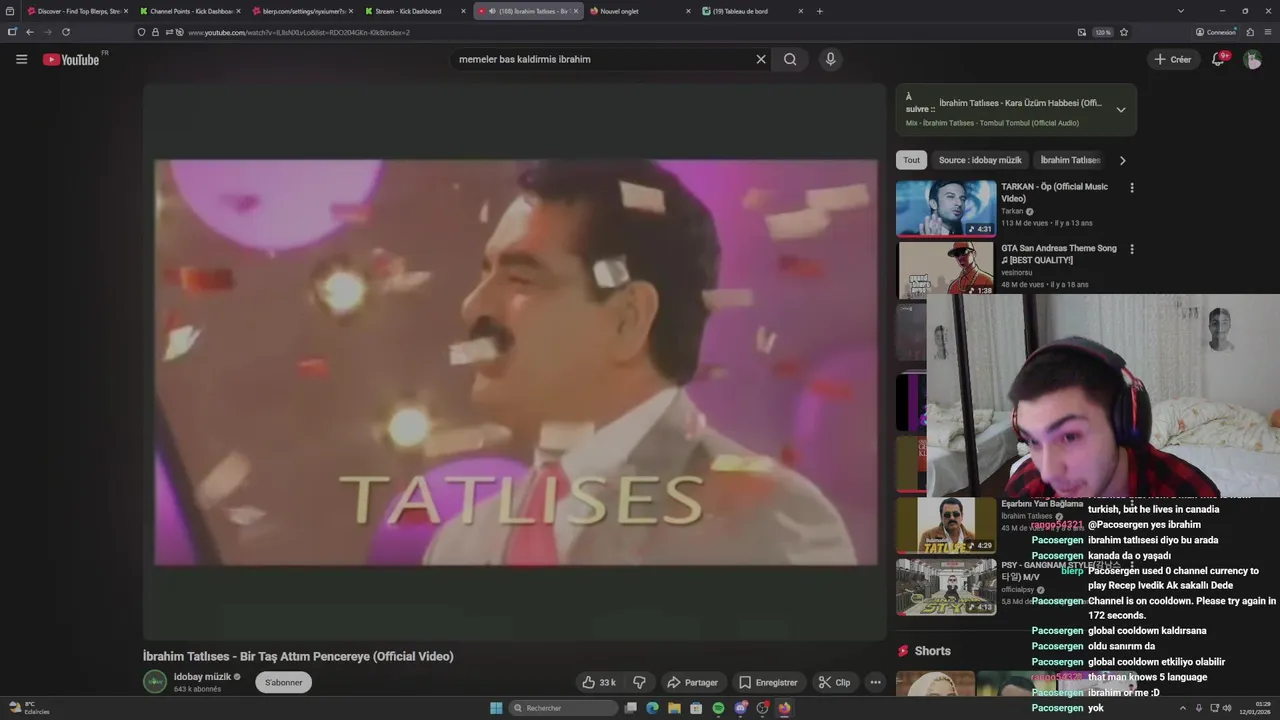
Task: Open the browser sidebar toggle icon
Action: (12, 32)
